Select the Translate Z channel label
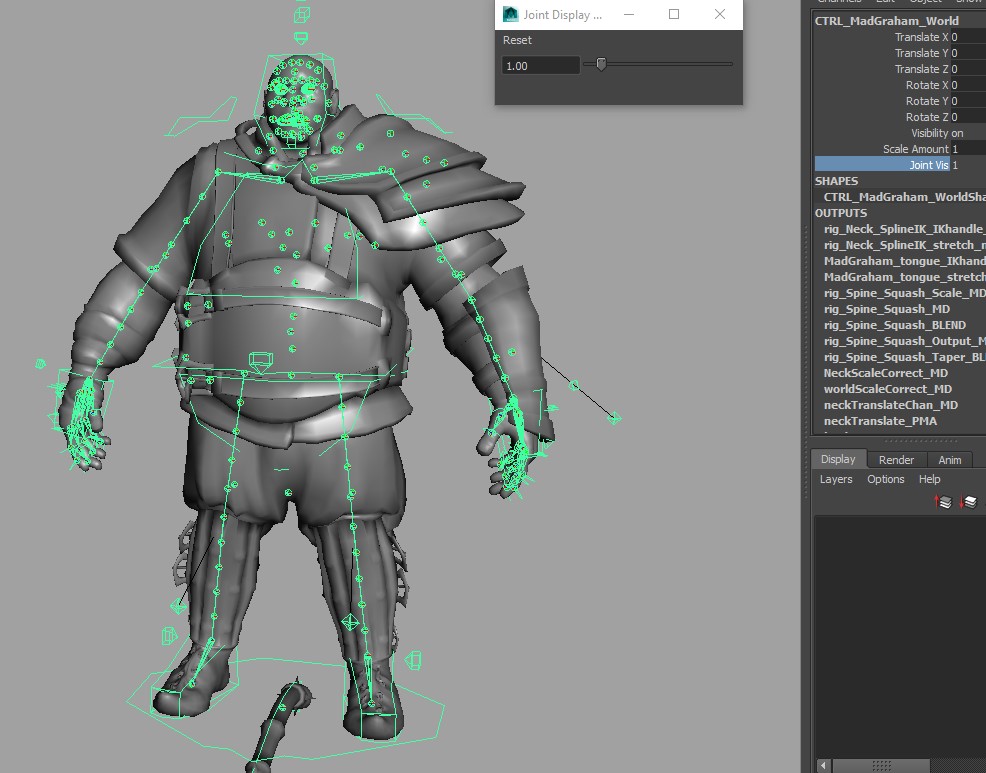 pyautogui.click(x=921, y=69)
